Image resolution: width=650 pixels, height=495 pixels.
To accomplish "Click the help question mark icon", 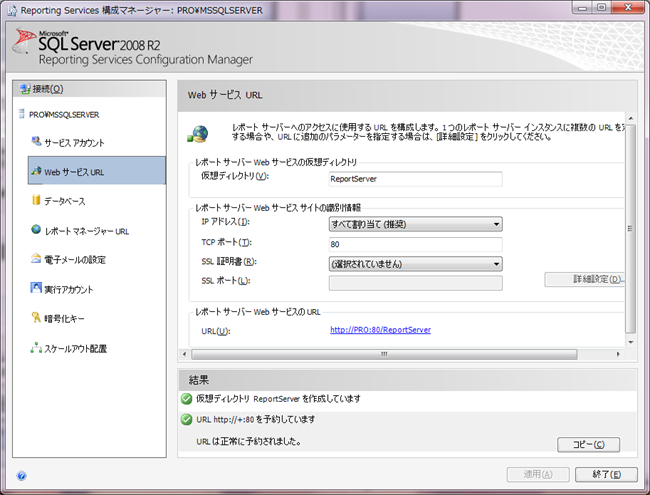I will 22,476.
